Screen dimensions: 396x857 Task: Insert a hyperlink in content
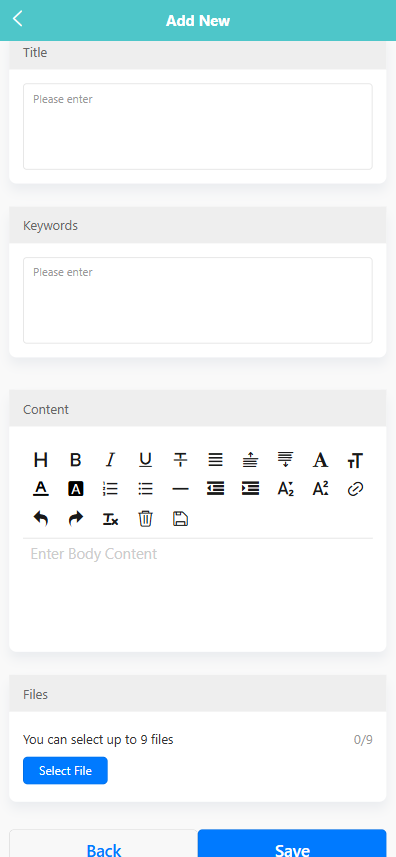355,489
